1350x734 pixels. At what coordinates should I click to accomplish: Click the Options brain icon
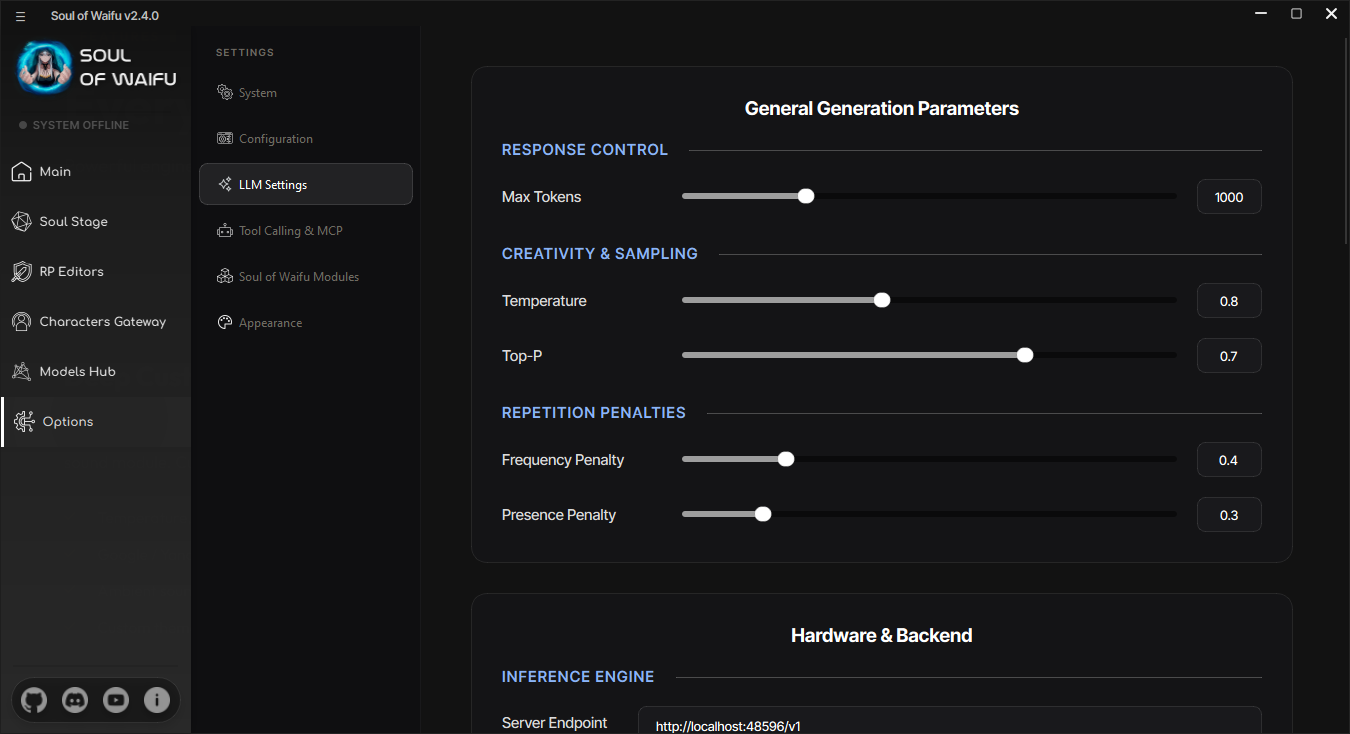click(x=24, y=422)
